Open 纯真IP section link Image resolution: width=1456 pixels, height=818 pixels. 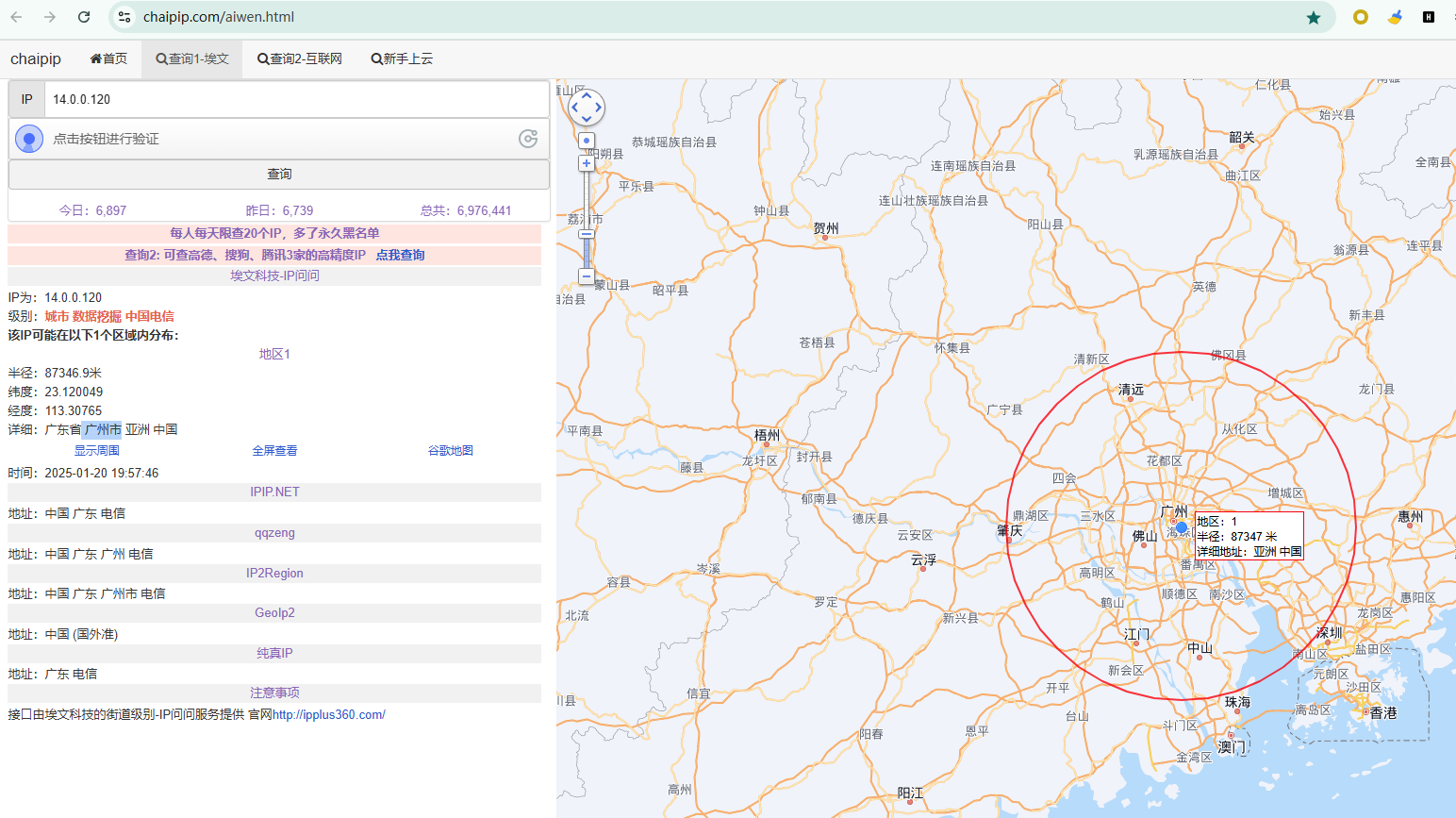coord(274,653)
